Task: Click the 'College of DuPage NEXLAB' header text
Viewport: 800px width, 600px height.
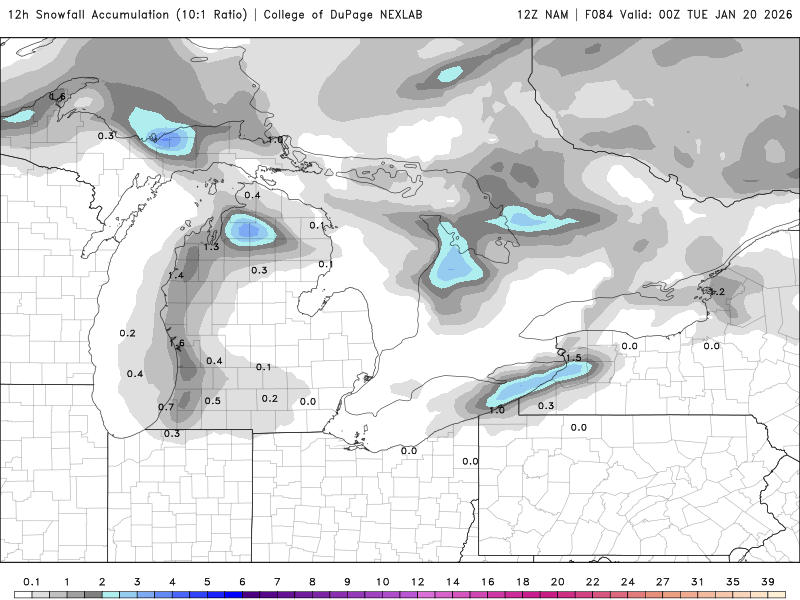Action: click(343, 15)
